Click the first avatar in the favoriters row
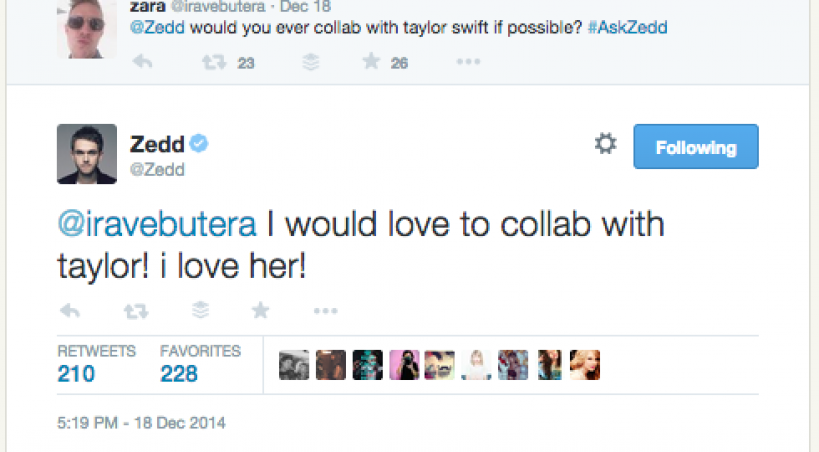This screenshot has width=819, height=452. (x=293, y=366)
